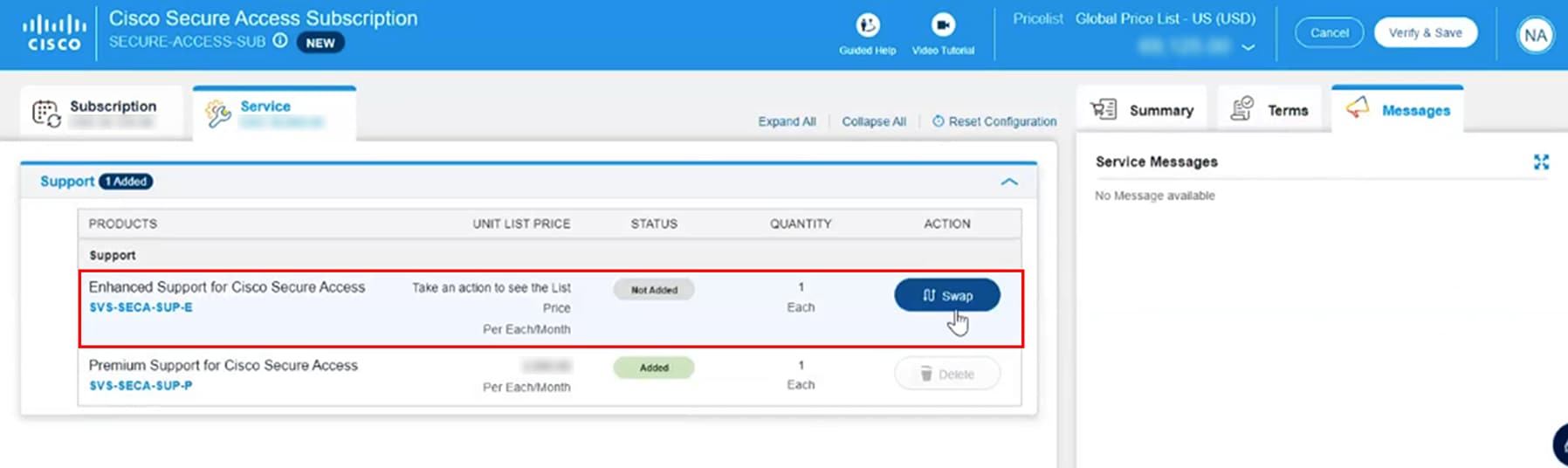Click the ACTION column header
The width and height of the screenshot is (1568, 468).
947,224
